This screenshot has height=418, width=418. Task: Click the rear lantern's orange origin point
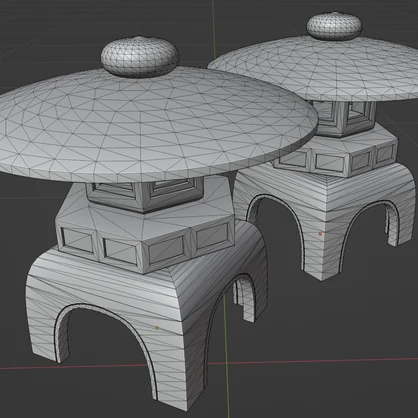pos(320,234)
